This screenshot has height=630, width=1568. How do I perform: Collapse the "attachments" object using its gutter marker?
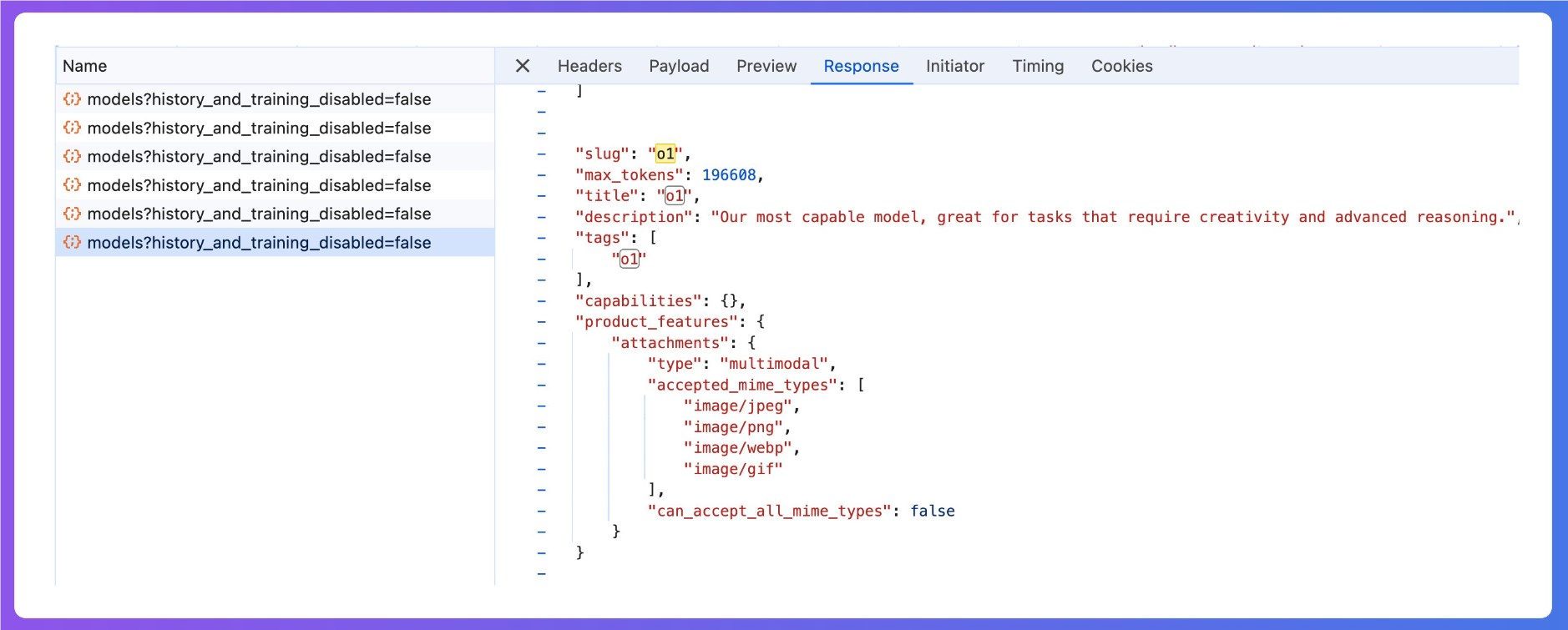[x=542, y=343]
